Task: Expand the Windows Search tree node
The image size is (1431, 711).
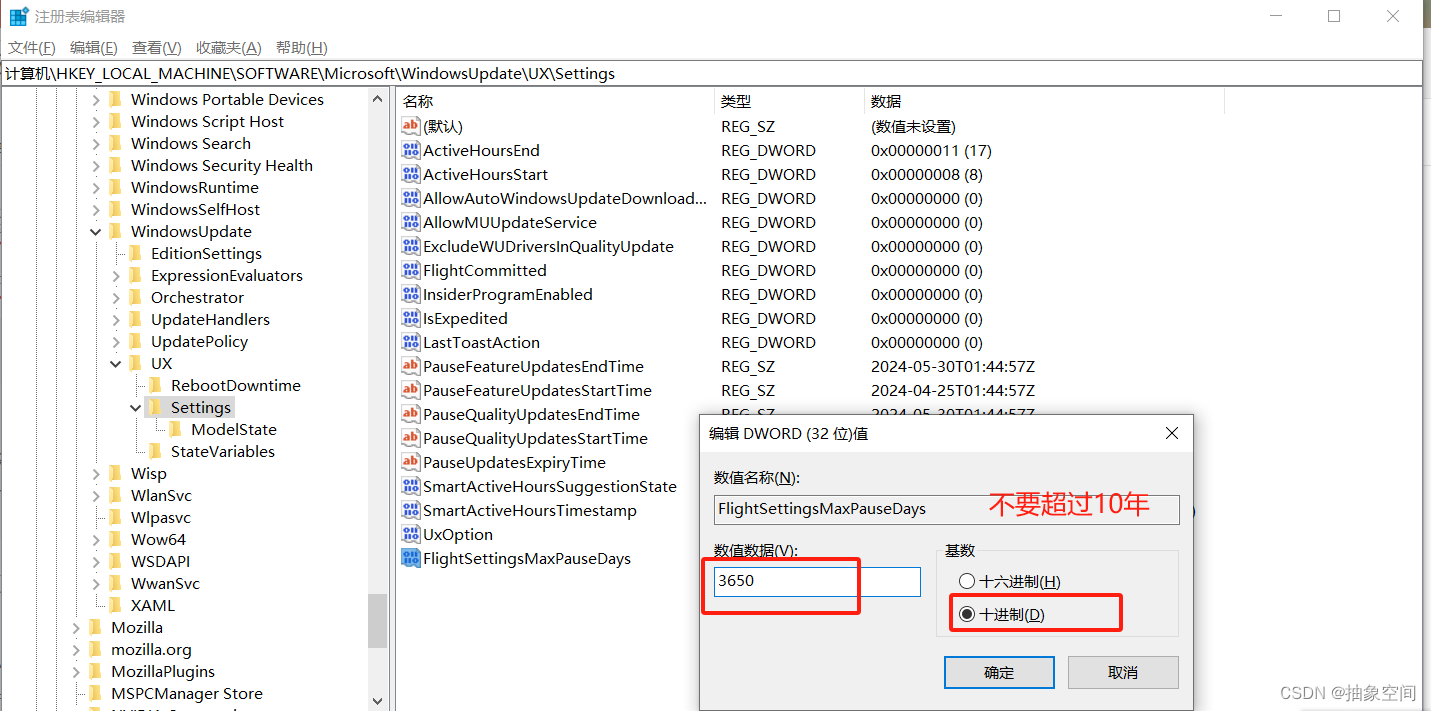Action: (96, 143)
